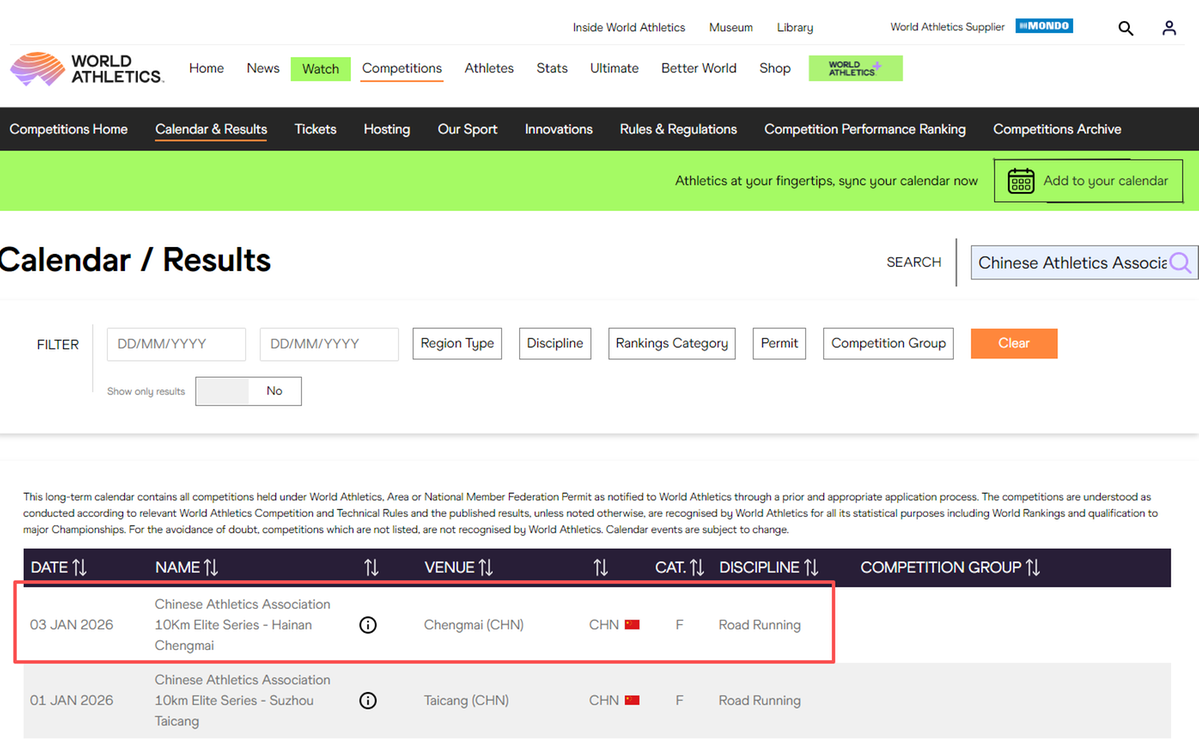Click Add to your calendar button
The width and height of the screenshot is (1199, 744).
coord(1088,181)
